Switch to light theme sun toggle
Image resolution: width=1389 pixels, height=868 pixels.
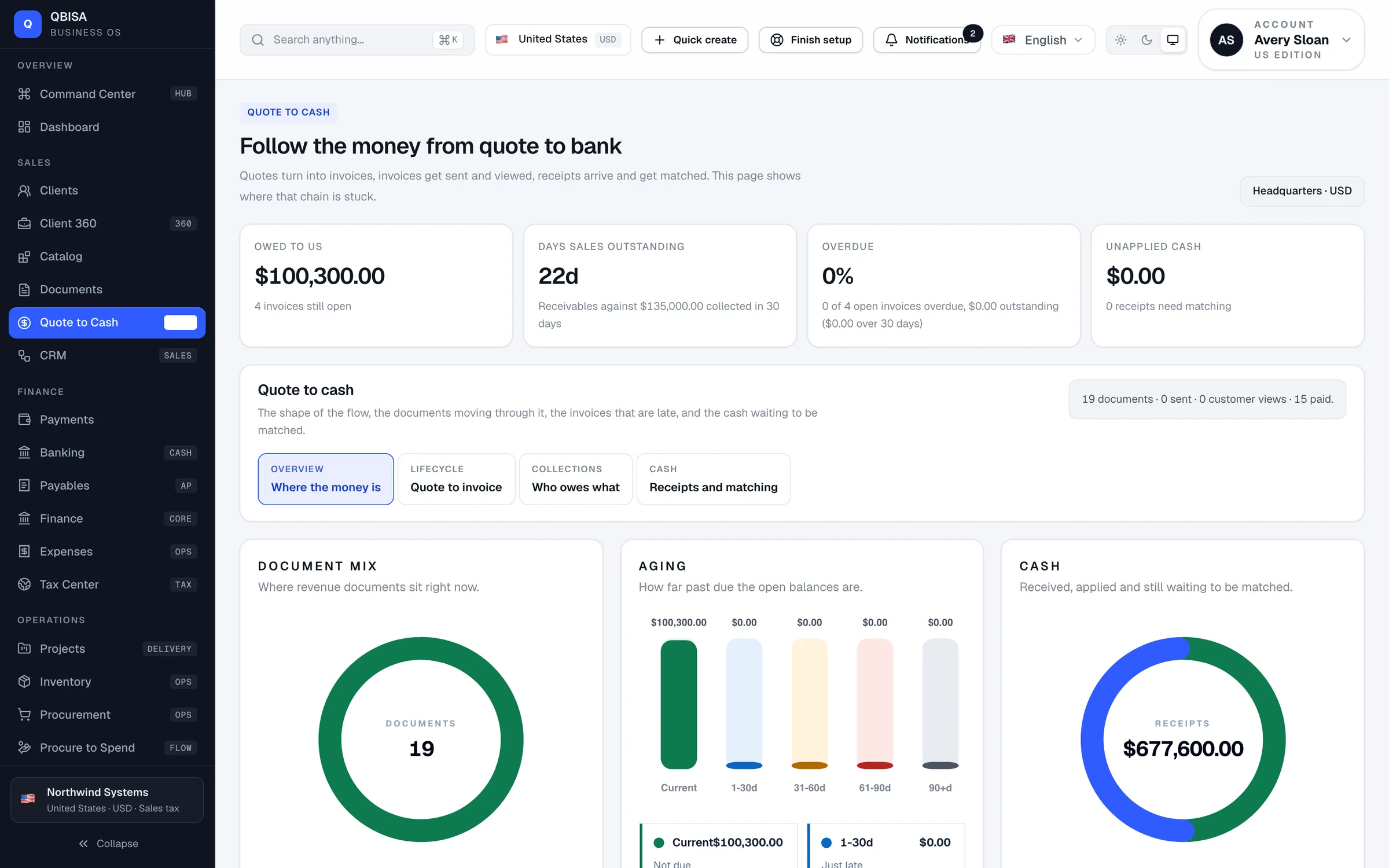coord(1120,40)
